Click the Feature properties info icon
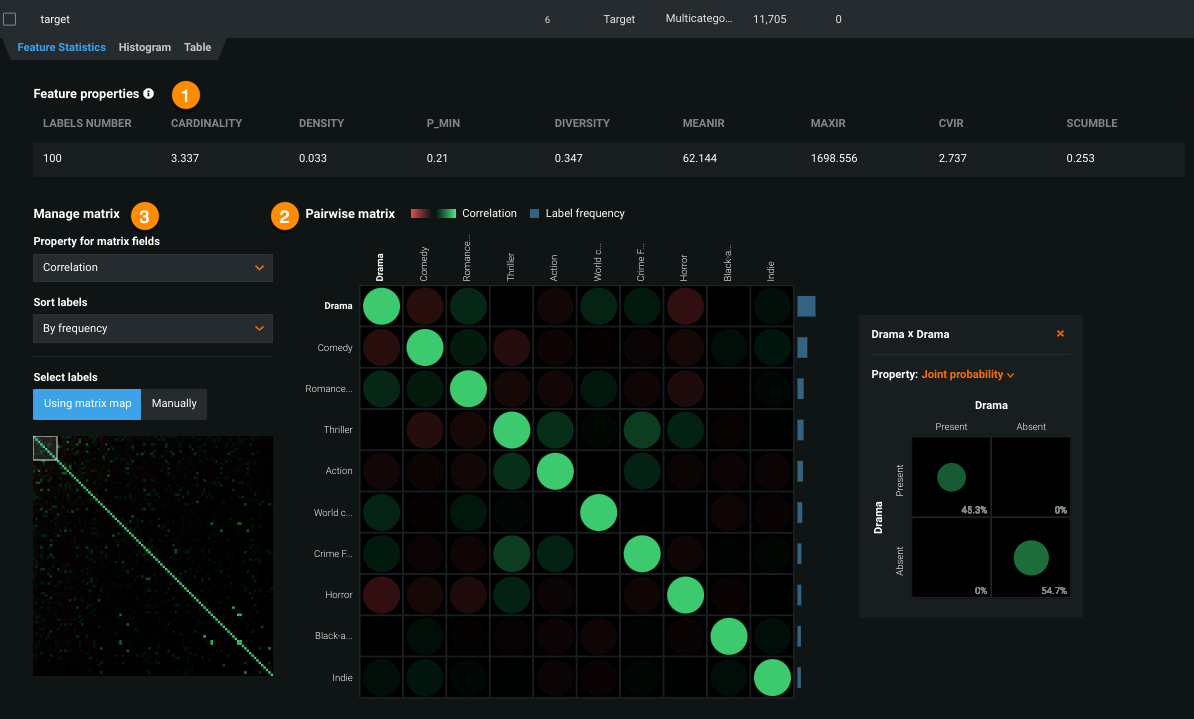The image size is (1194, 719). (148, 94)
